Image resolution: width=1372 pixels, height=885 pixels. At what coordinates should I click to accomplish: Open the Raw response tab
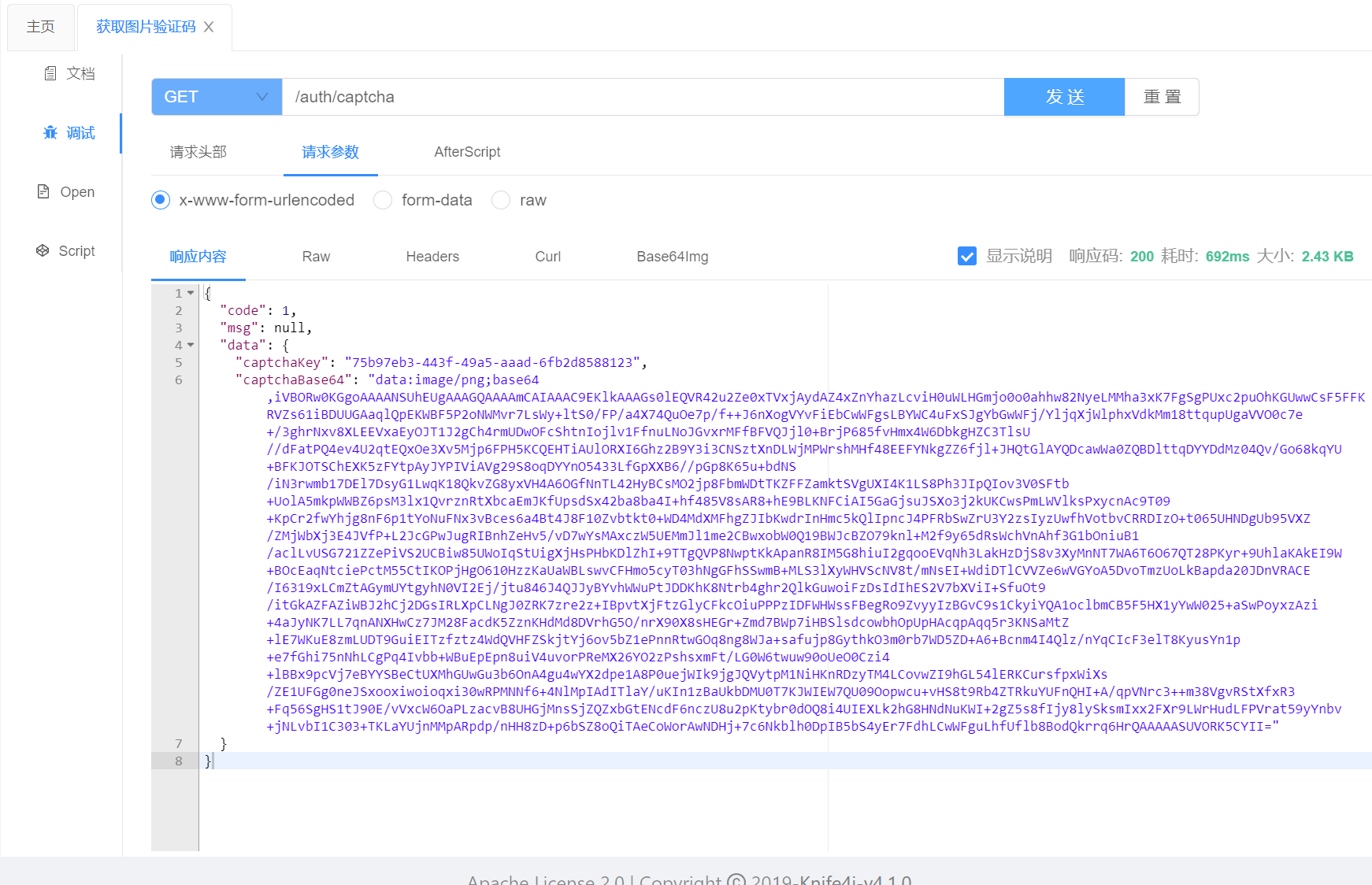pyautogui.click(x=316, y=257)
